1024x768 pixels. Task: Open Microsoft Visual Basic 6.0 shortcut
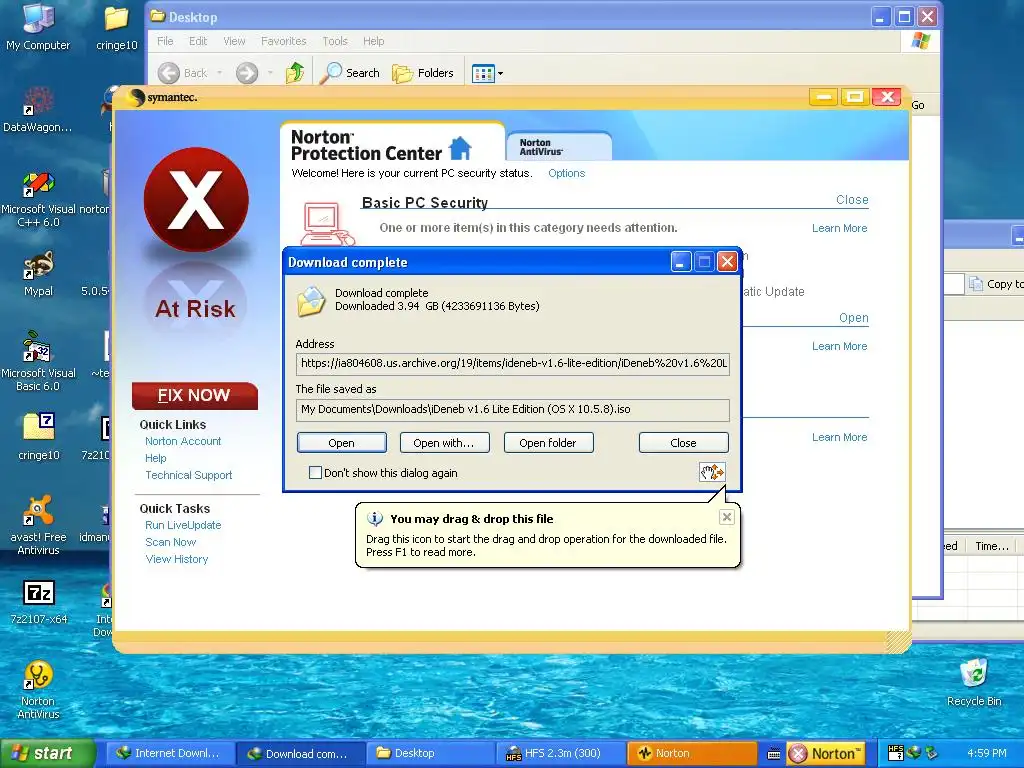tap(38, 361)
